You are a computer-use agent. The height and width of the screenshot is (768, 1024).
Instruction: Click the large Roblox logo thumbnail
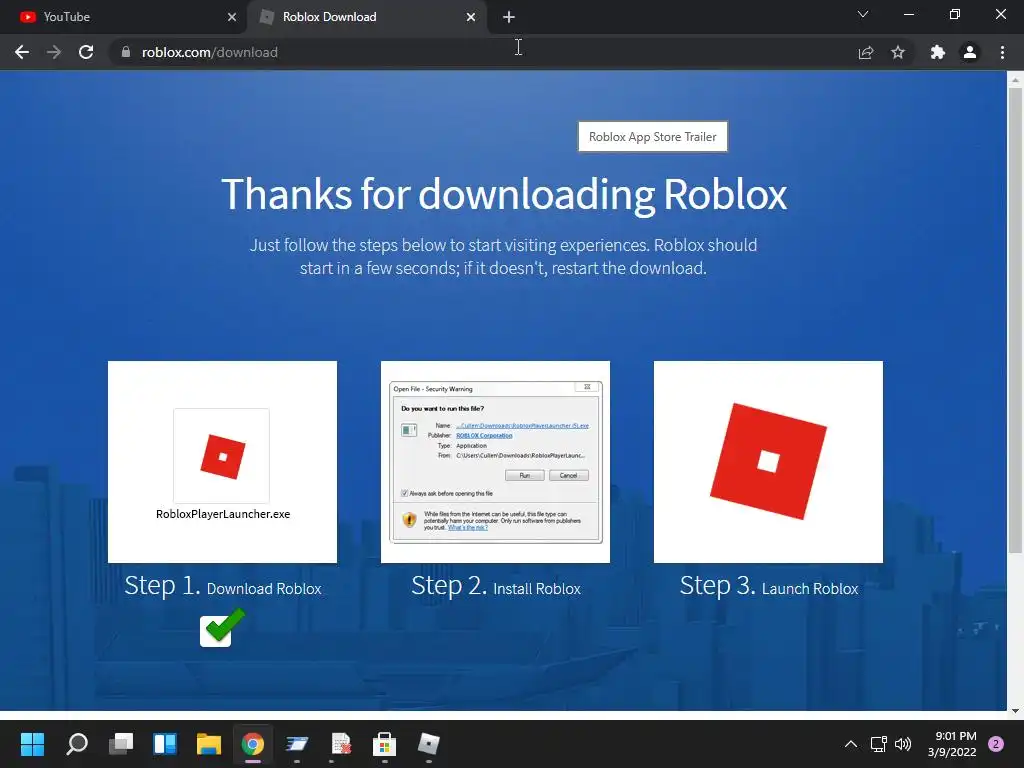[768, 462]
